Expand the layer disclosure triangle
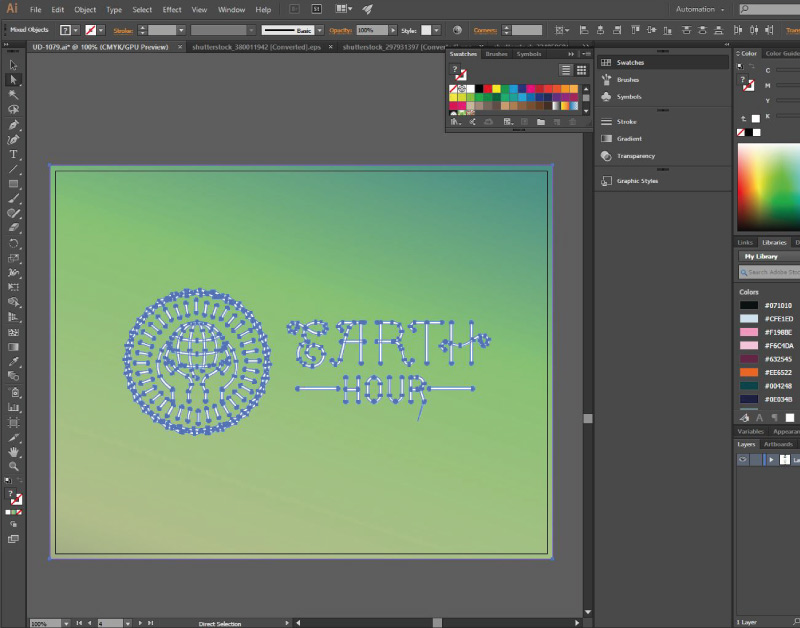The height and width of the screenshot is (628, 800). click(771, 460)
